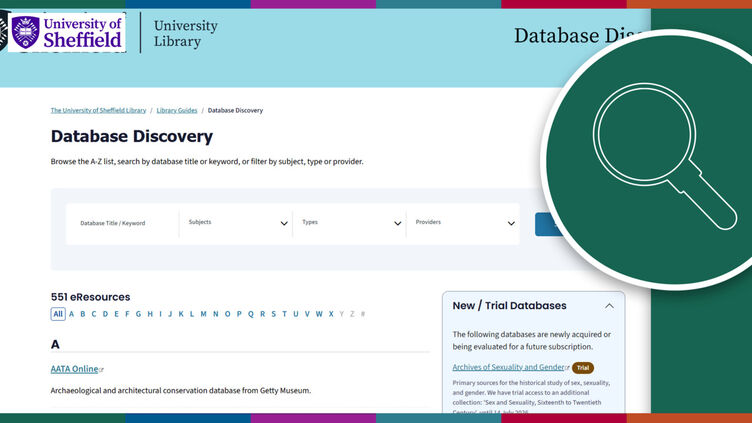Filter databases by letter Q
The image size is (752, 423).
250,314
